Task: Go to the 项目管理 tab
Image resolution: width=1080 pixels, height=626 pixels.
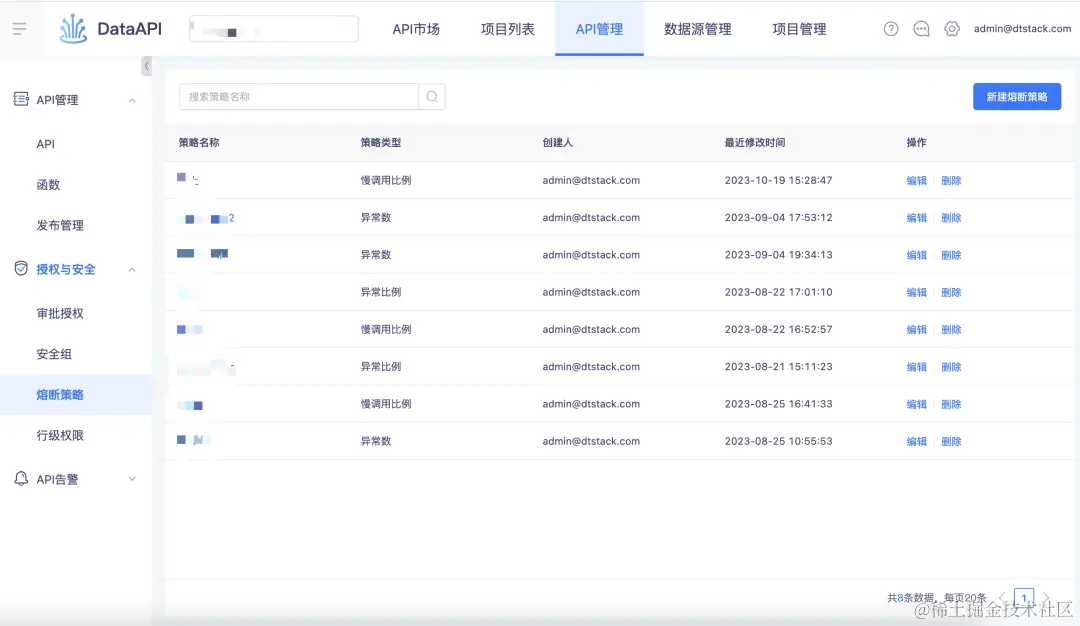Action: [x=799, y=29]
